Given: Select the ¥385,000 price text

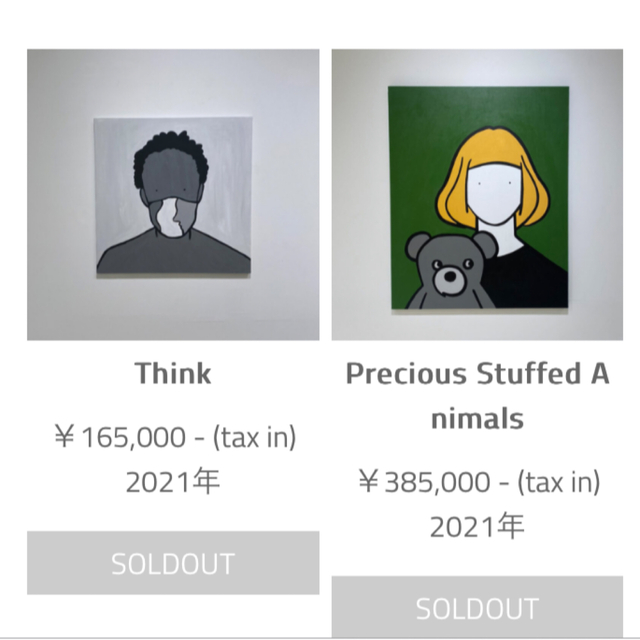Looking at the screenshot, I should [424, 482].
